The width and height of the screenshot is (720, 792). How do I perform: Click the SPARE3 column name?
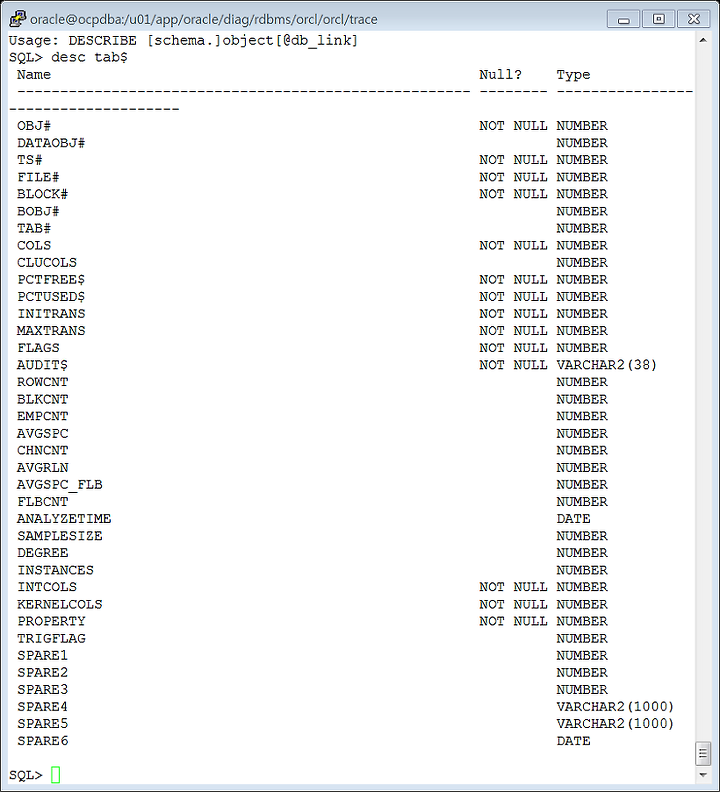pos(42,690)
